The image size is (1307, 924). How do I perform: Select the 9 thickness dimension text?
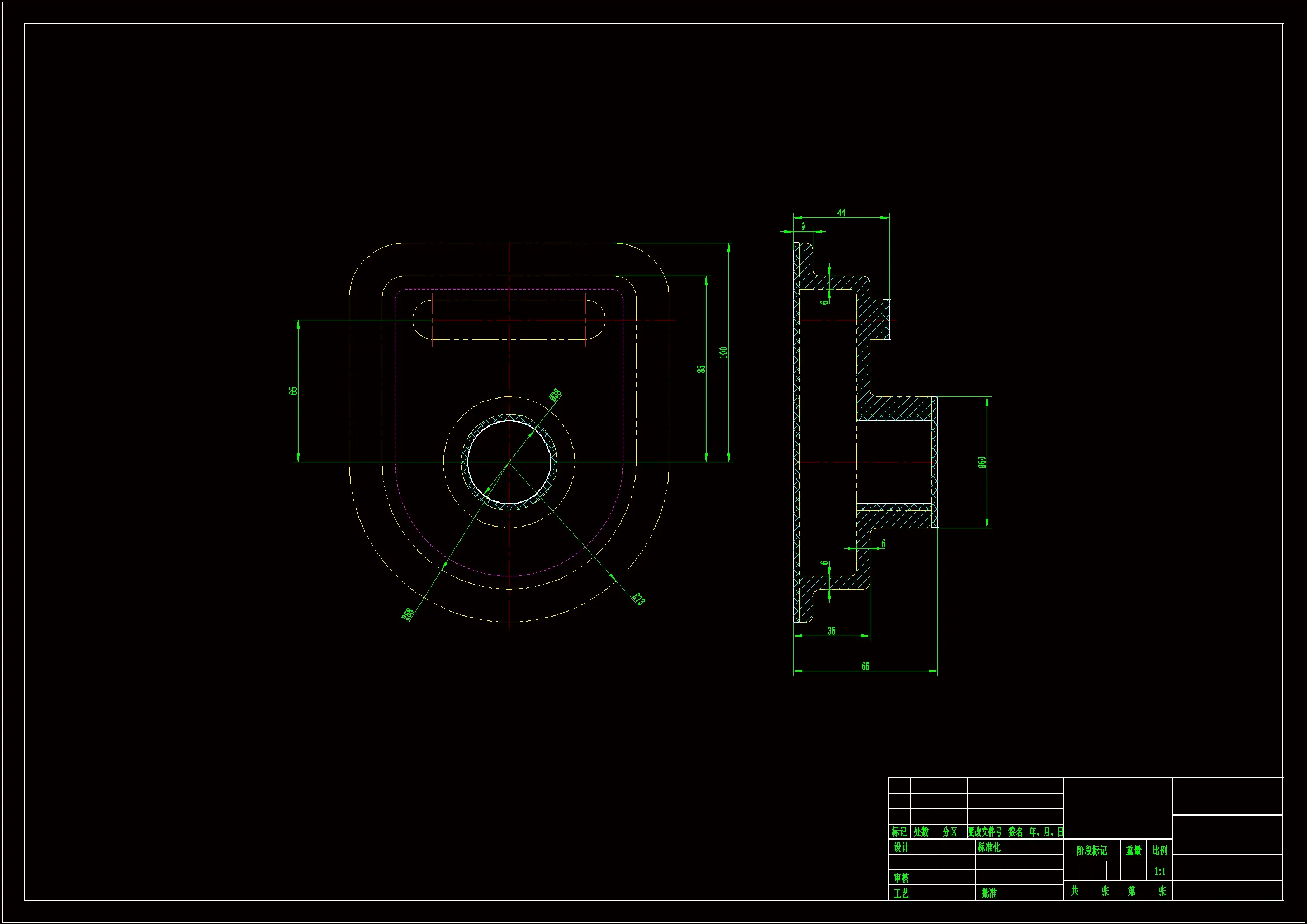point(803,226)
